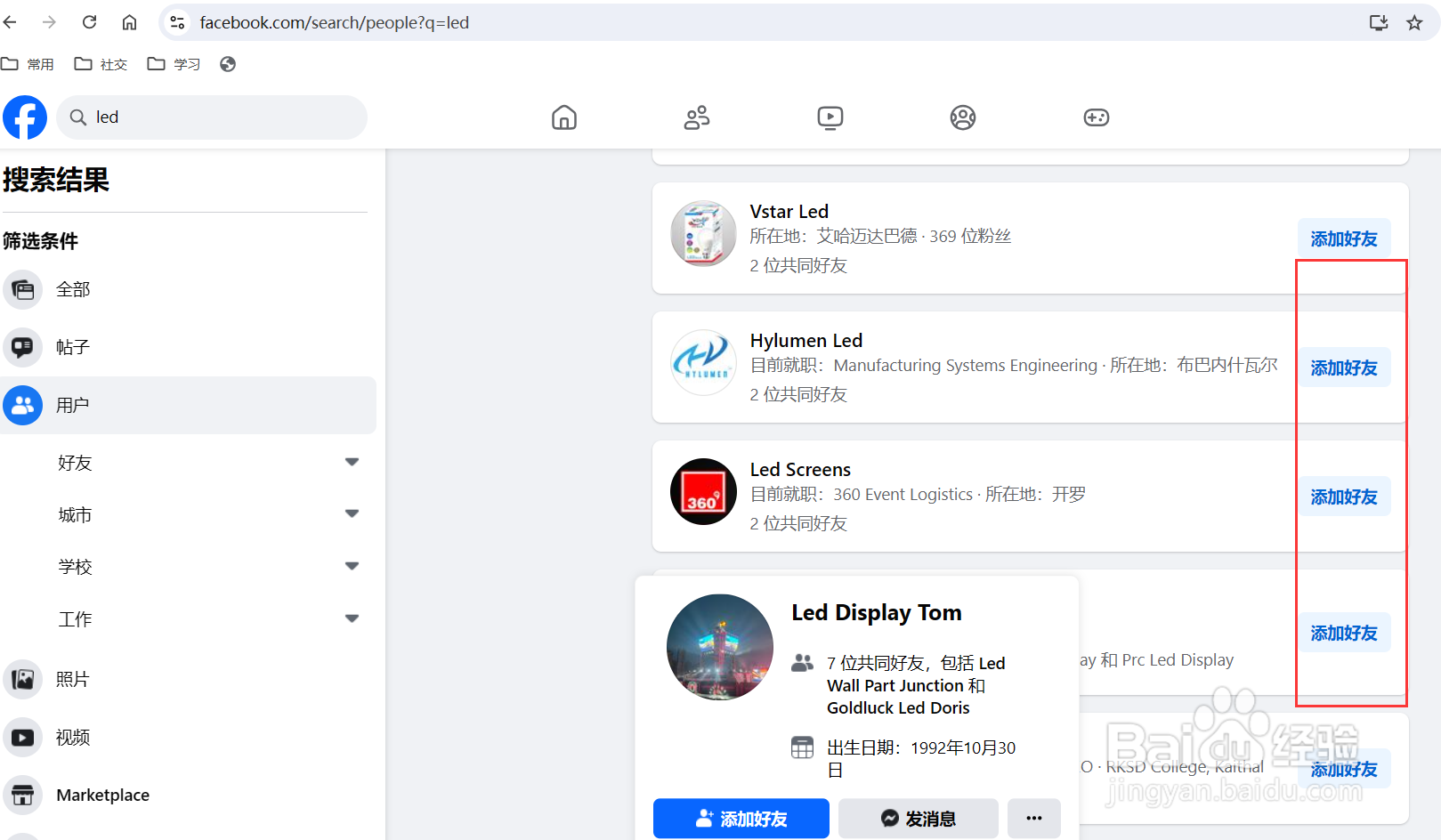Refresh the page with the browser reload icon
The height and width of the screenshot is (840, 1441).
click(x=89, y=22)
